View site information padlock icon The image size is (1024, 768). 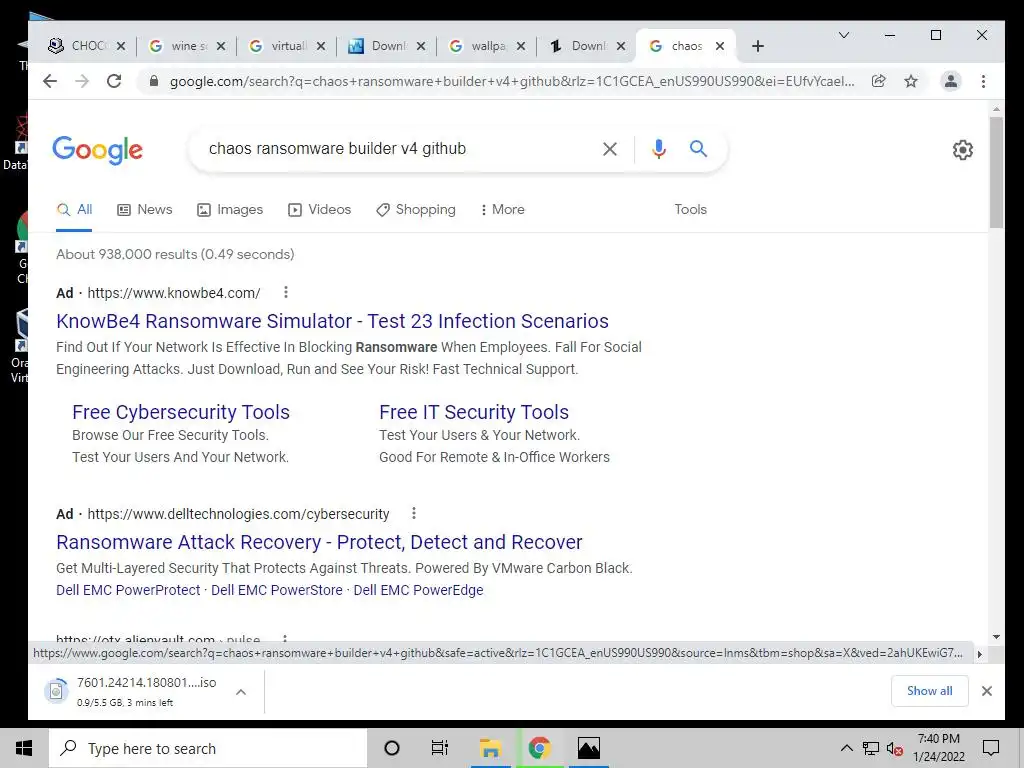pos(154,81)
